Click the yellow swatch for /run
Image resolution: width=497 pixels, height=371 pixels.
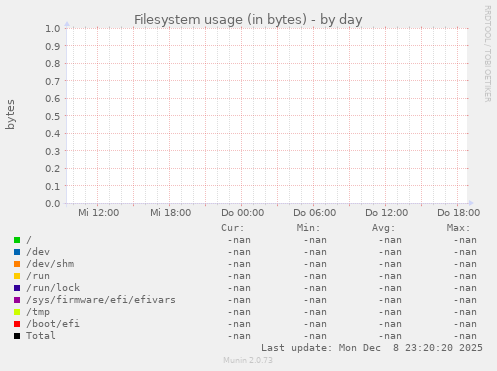pos(17,276)
